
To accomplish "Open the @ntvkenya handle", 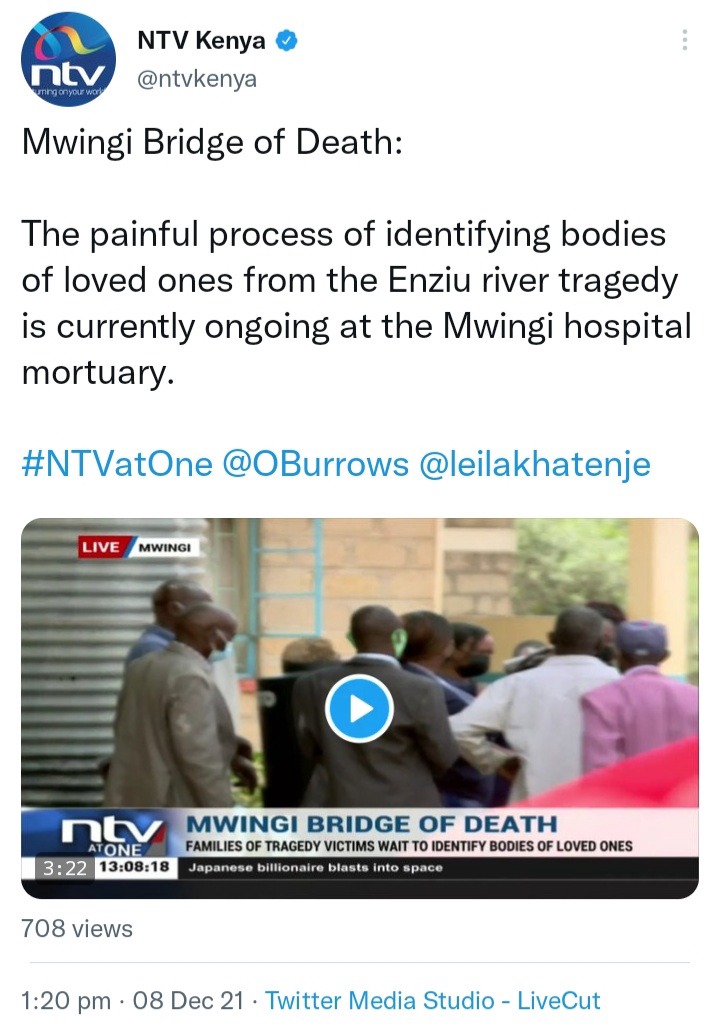I will 197,79.
